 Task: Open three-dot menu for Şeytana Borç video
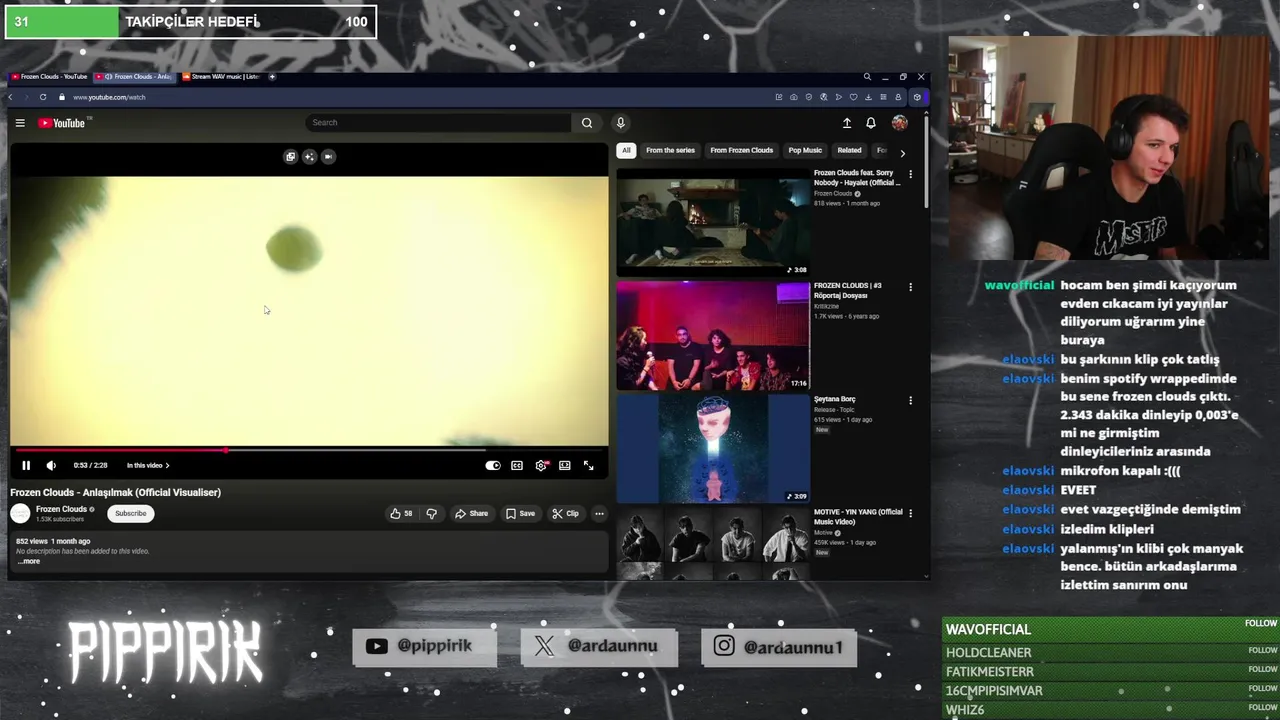(x=910, y=400)
